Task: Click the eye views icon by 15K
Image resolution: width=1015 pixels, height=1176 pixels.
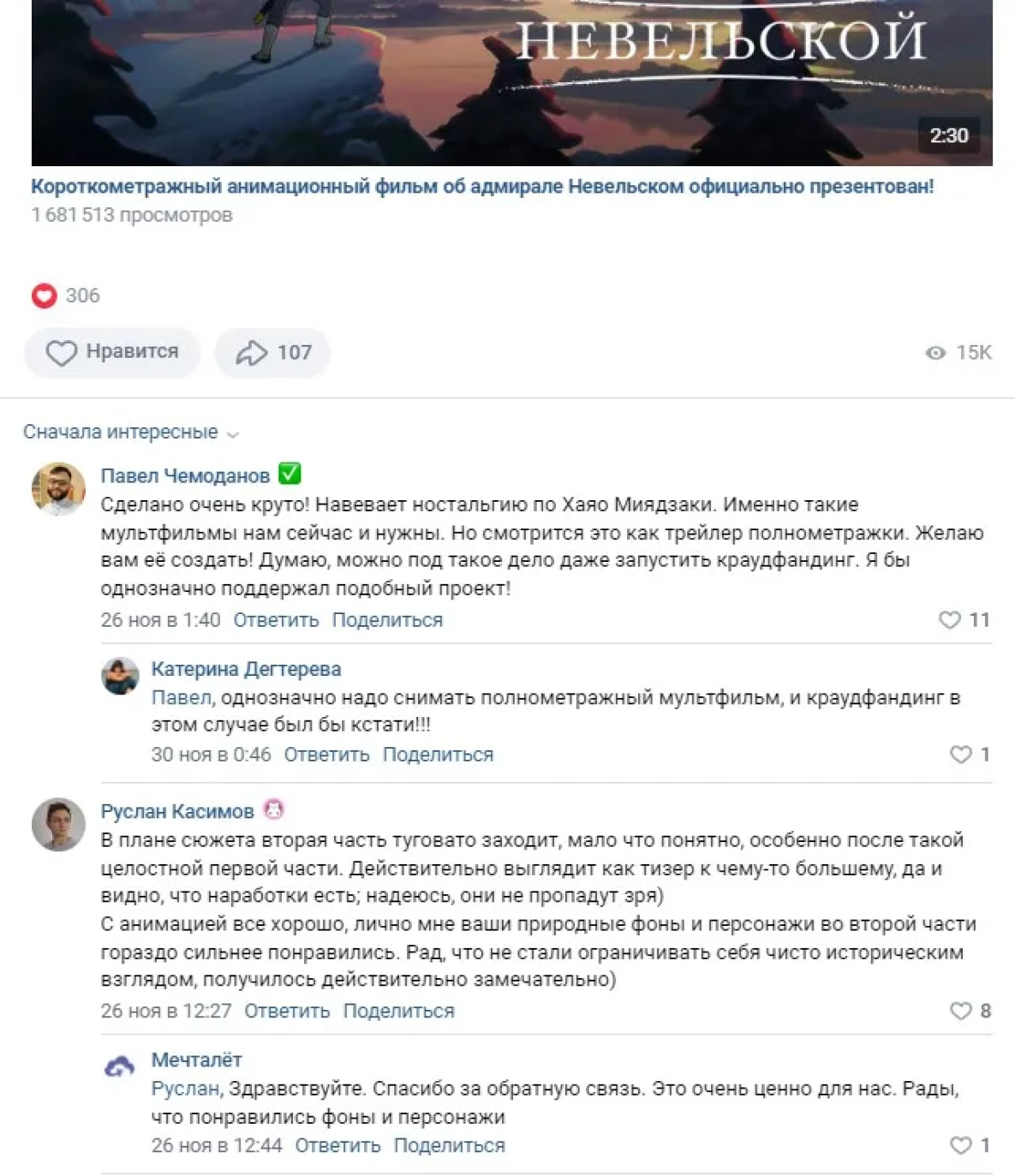Action: click(935, 353)
